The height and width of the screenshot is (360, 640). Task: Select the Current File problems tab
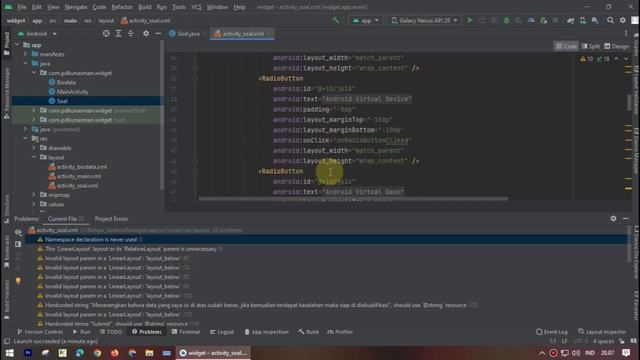click(x=65, y=219)
